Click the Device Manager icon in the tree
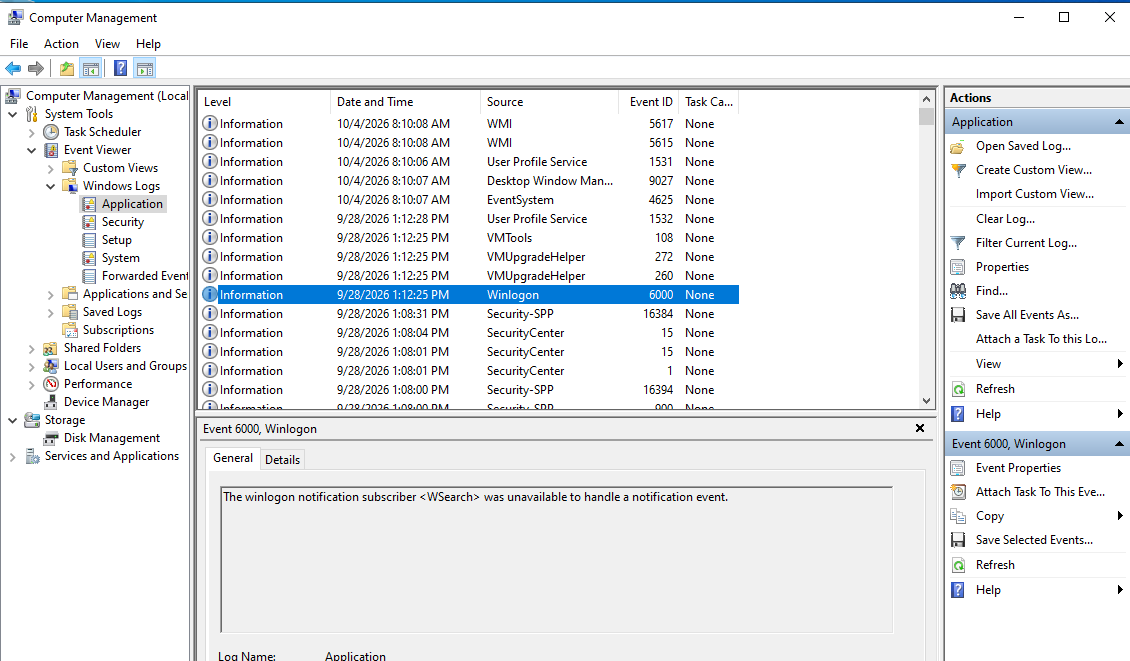This screenshot has width=1130, height=661. point(50,402)
